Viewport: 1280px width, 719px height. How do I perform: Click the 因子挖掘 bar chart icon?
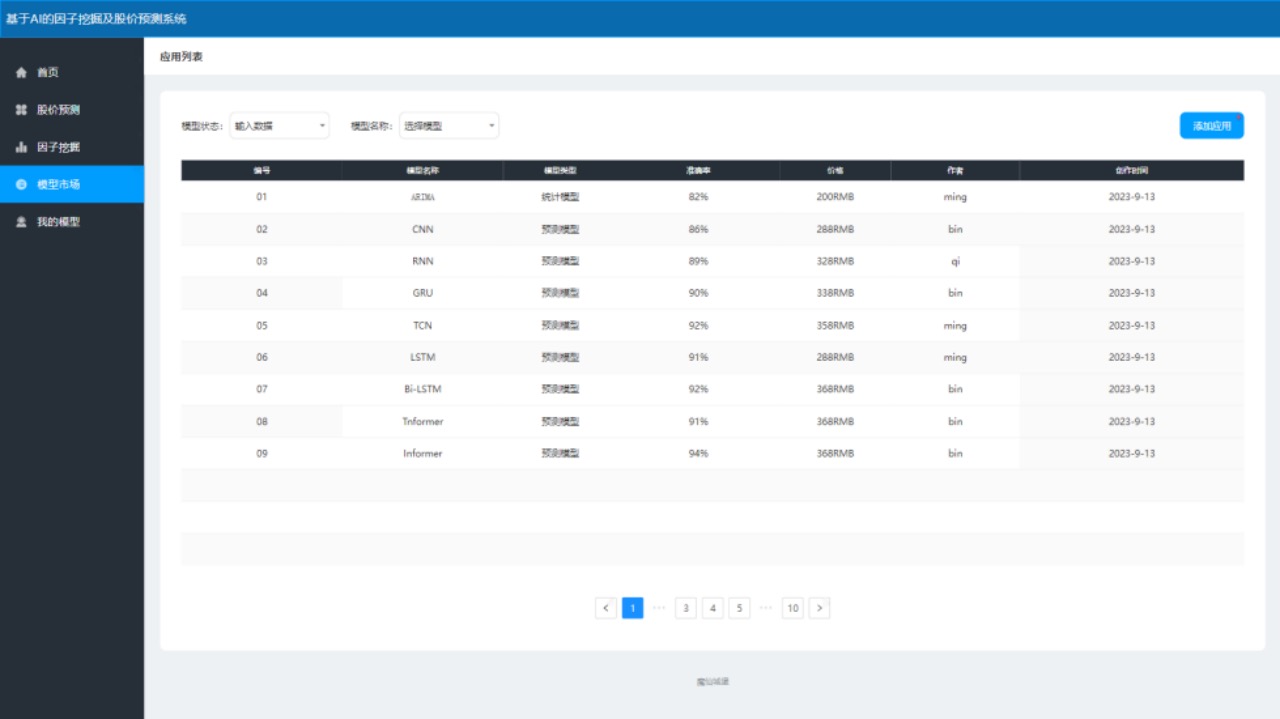click(x=21, y=147)
